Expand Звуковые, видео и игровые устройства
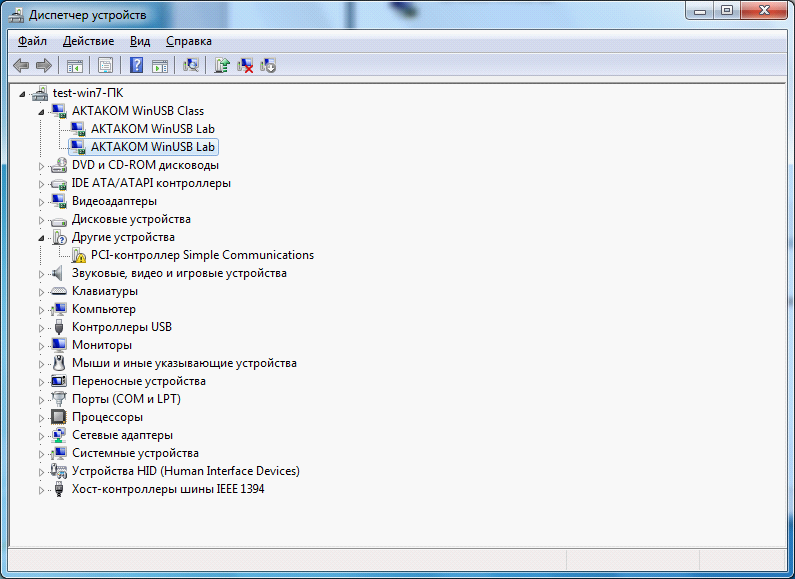The image size is (795, 579). click(42, 274)
